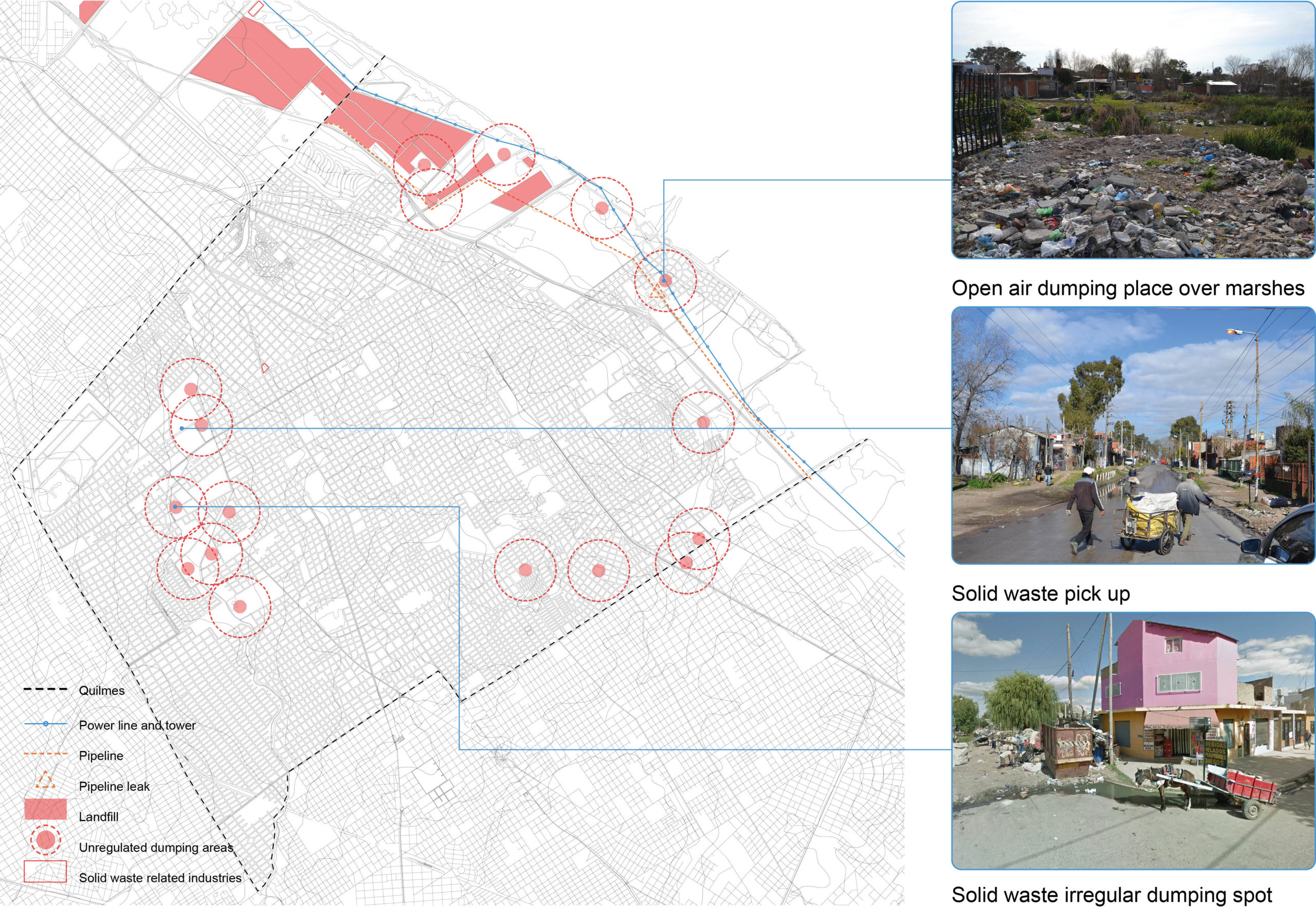Click the red outlined rectangle at map top edge
Screen dimensions: 1316x907
(x=256, y=8)
